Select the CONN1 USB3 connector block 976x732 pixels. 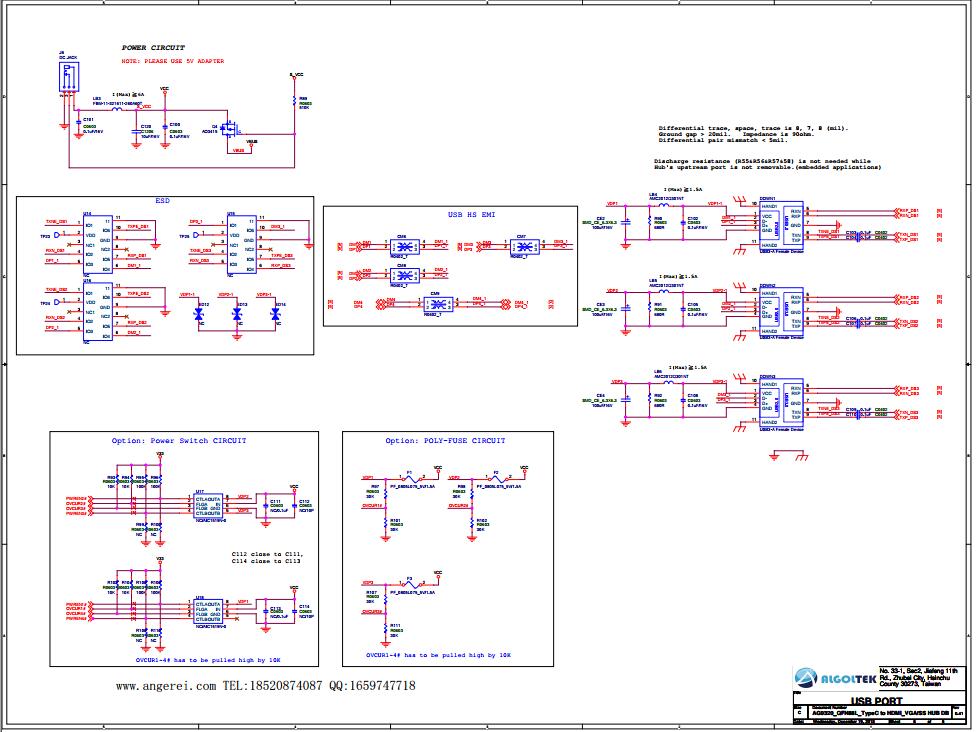coord(781,227)
